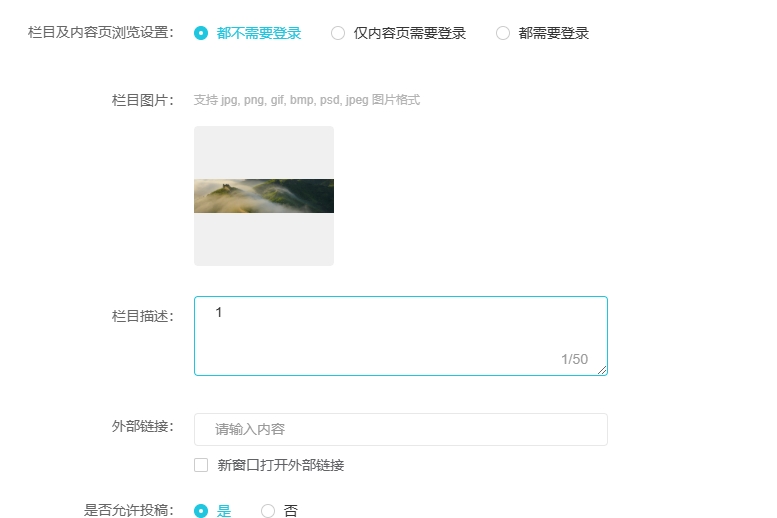777x518 pixels.
Task: Select 否 to disallow submissions
Action: (268, 511)
